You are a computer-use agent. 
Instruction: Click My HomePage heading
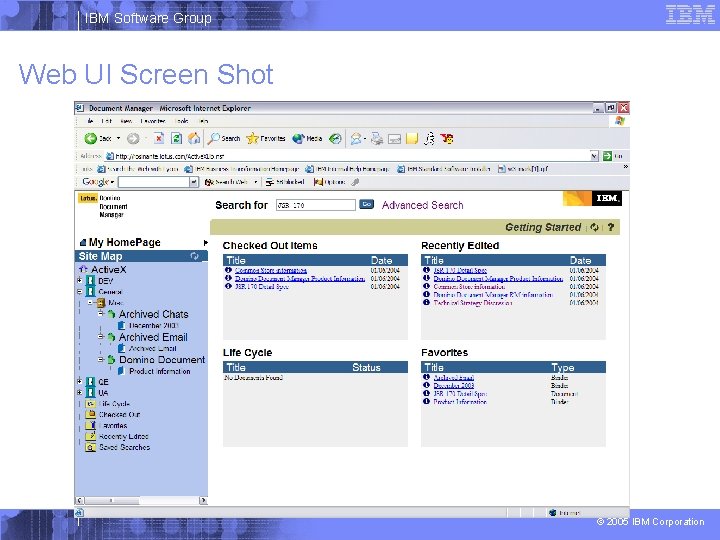pos(124,242)
